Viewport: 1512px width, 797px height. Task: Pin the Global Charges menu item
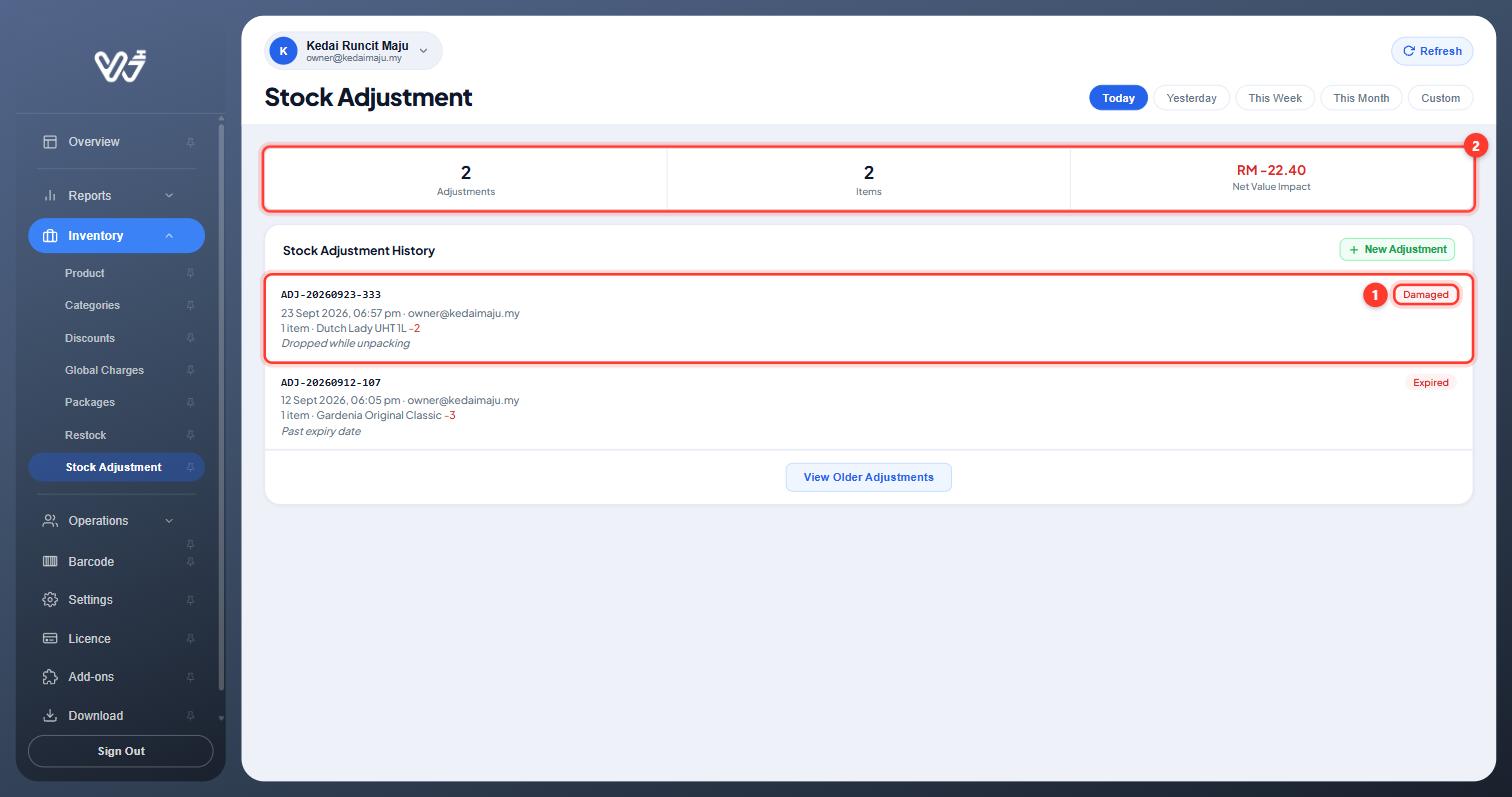pos(190,370)
